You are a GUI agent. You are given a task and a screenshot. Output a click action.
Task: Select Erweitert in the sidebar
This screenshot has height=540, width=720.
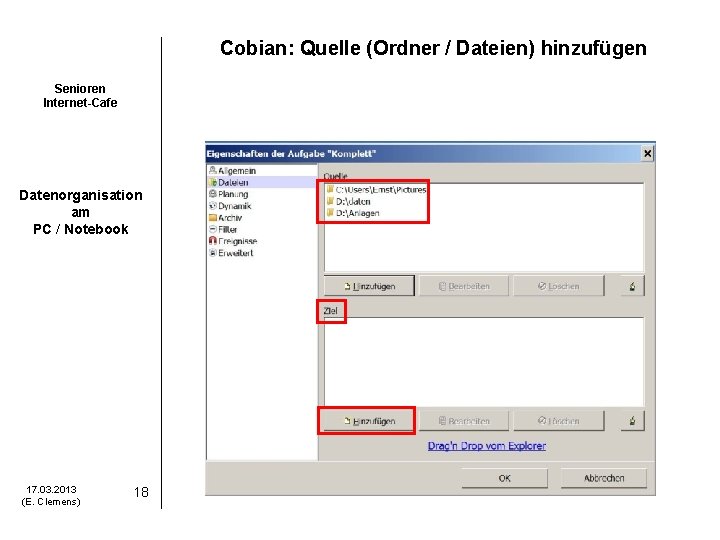[231, 253]
